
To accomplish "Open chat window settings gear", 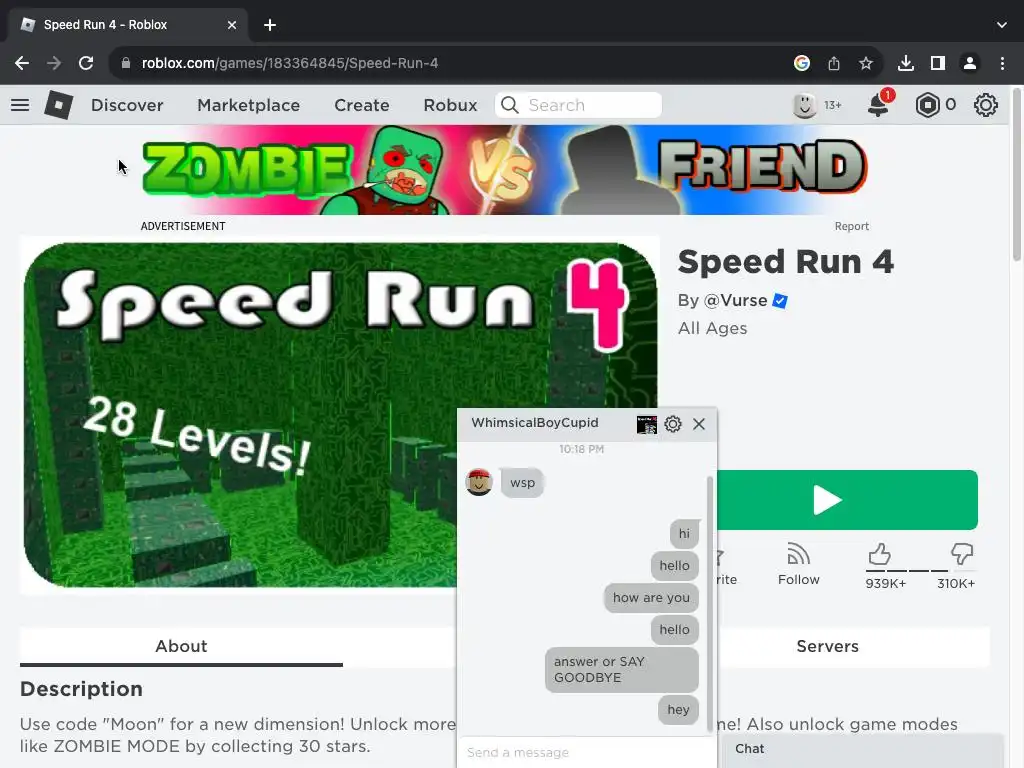I will click(673, 424).
